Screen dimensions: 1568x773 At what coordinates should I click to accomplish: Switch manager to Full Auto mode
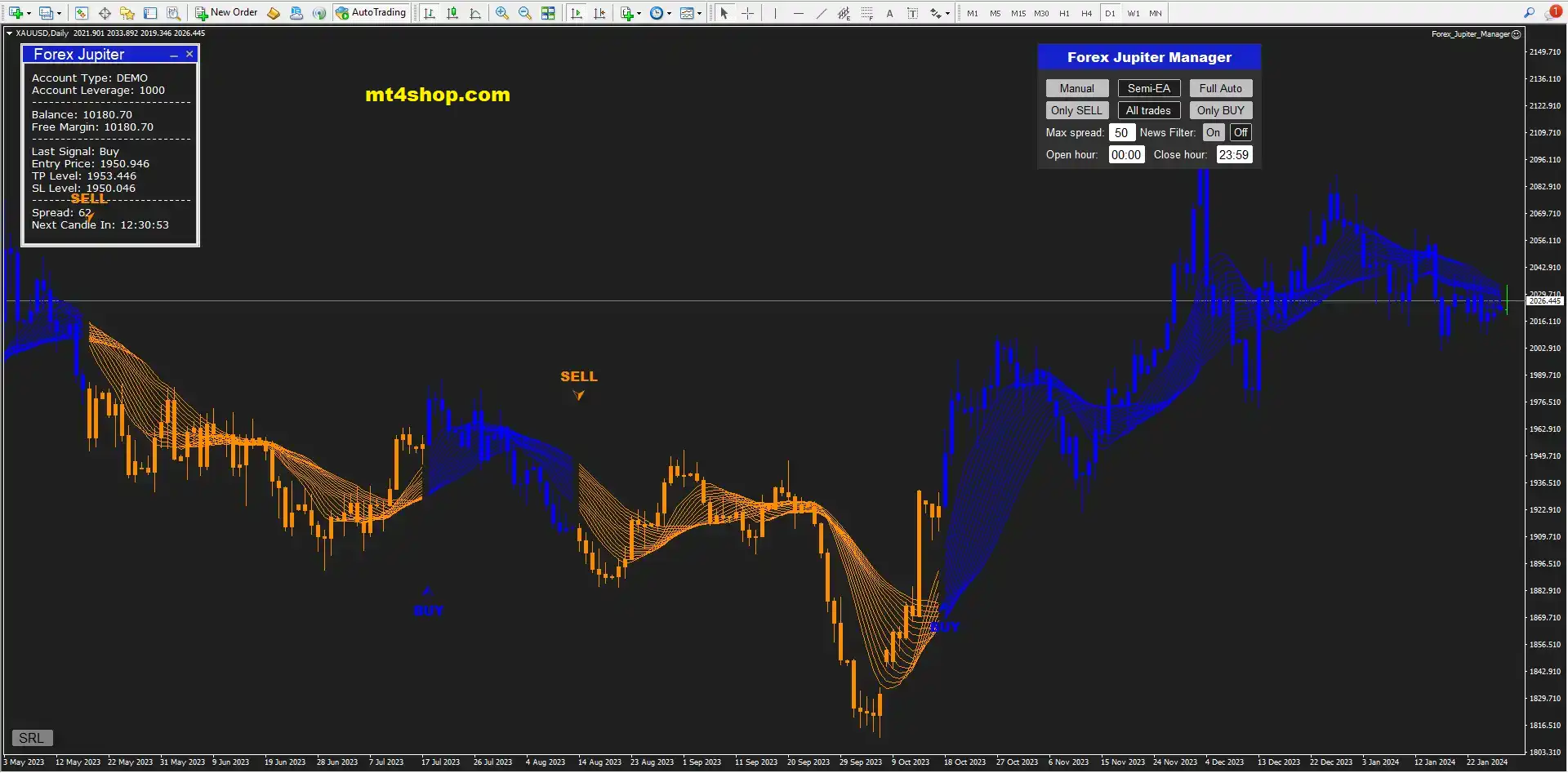[x=1220, y=88]
